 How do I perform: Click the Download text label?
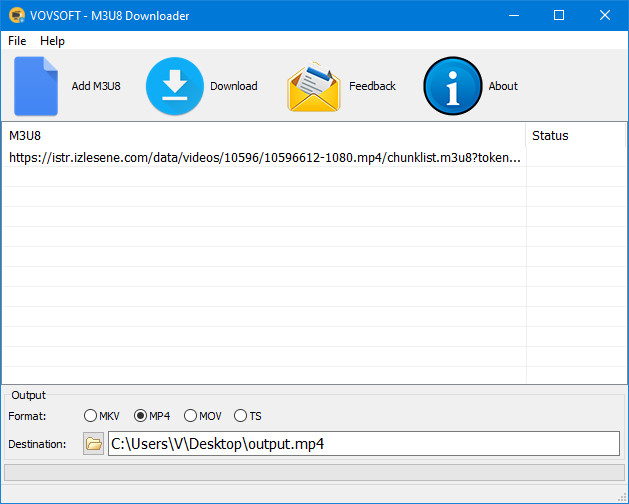(233, 86)
